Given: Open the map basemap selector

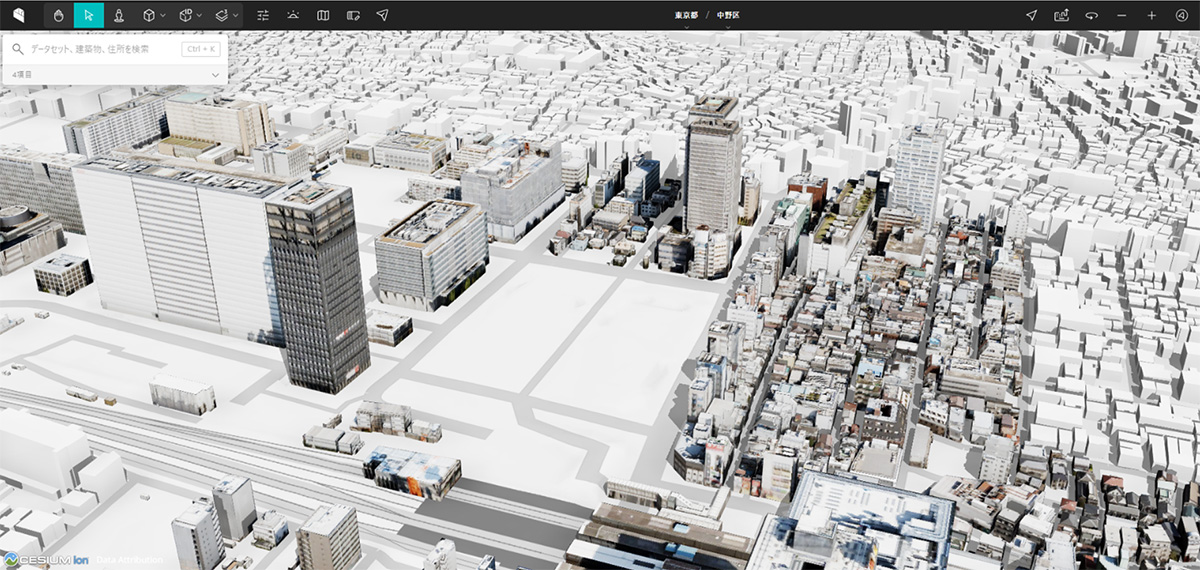Looking at the screenshot, I should tap(323, 15).
